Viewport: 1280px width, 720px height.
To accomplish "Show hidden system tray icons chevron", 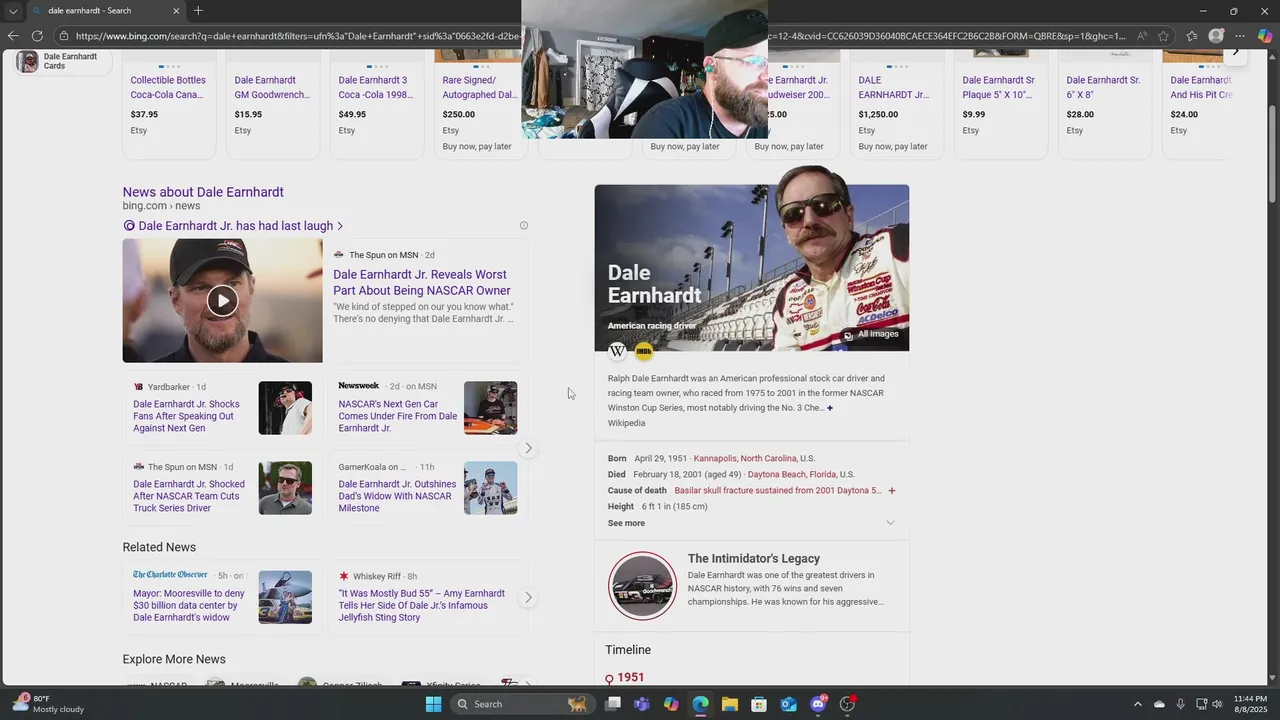I will pos(1137,704).
